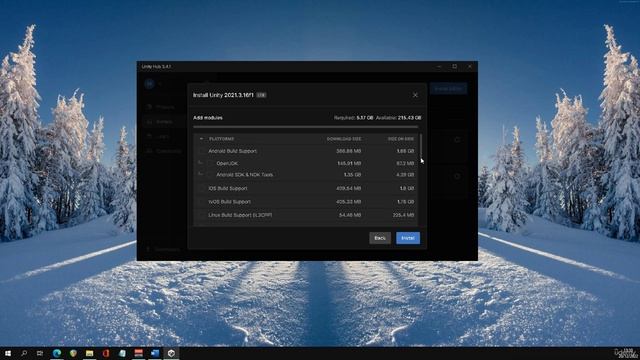
Task: Open Task View on the taskbar
Action: (40, 353)
